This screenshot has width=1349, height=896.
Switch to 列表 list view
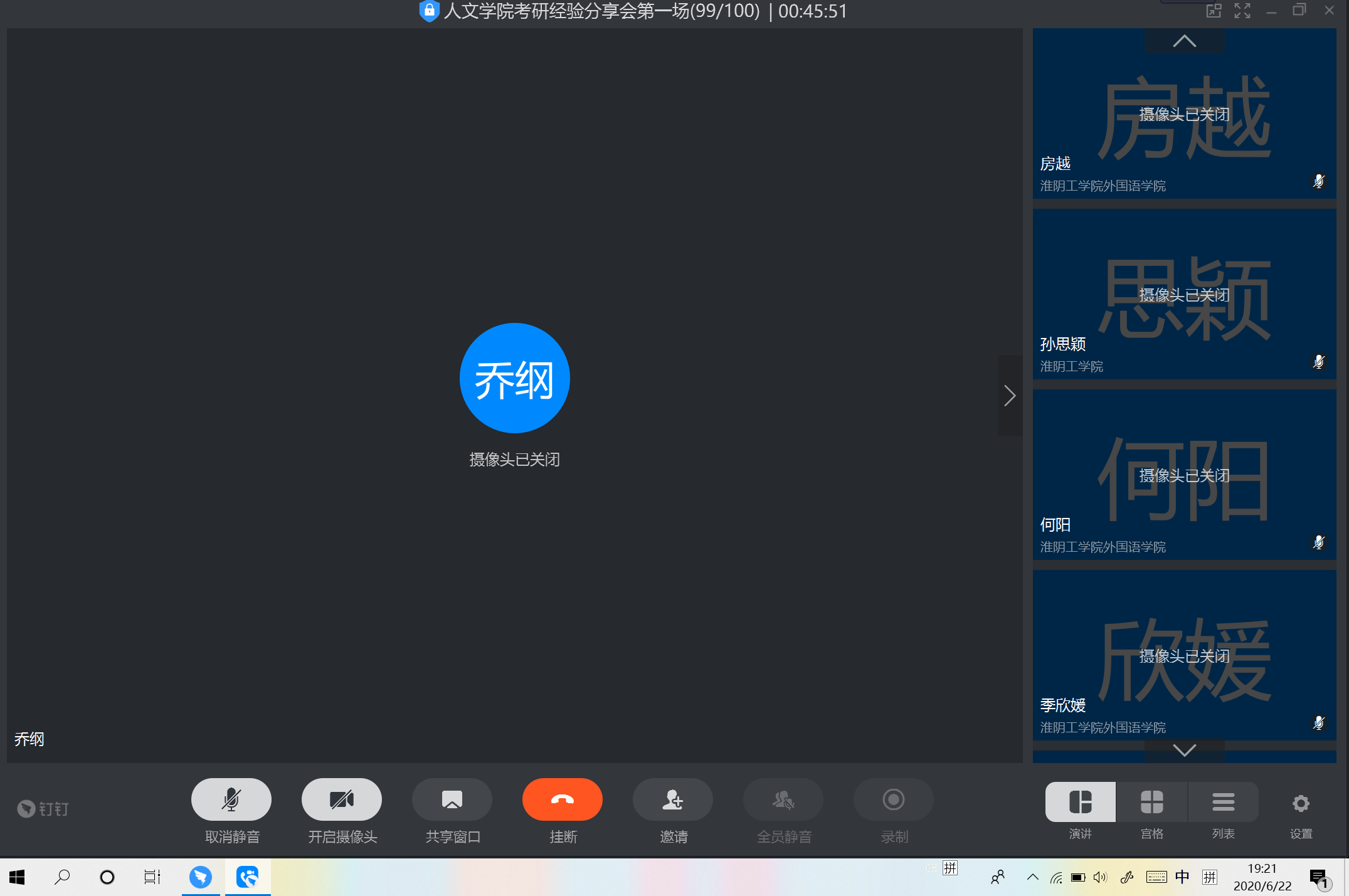pos(1223,802)
